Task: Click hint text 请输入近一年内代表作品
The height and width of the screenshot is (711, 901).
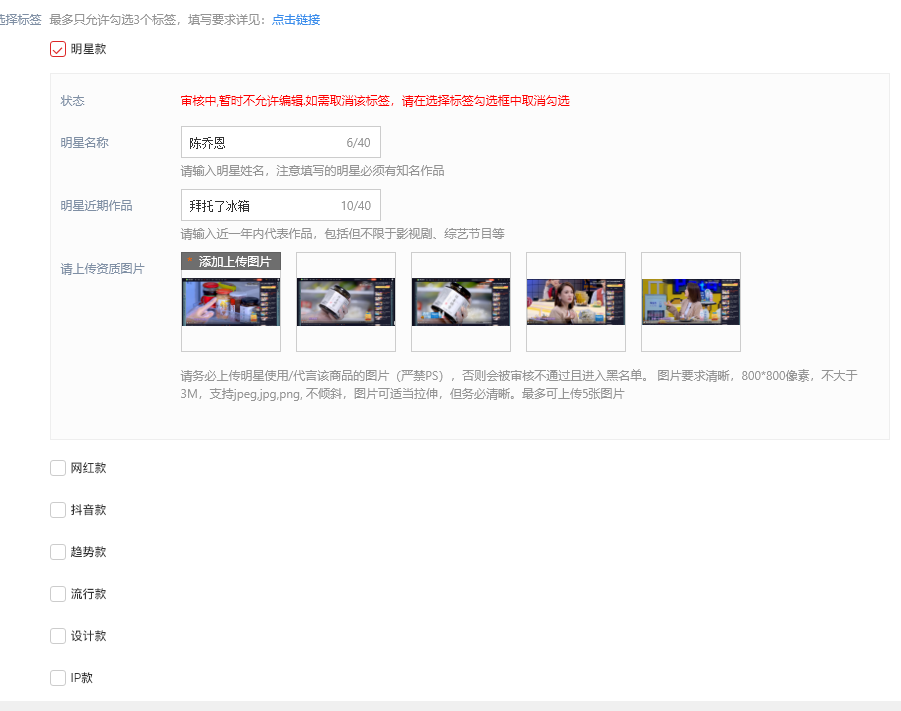Action: point(342,234)
